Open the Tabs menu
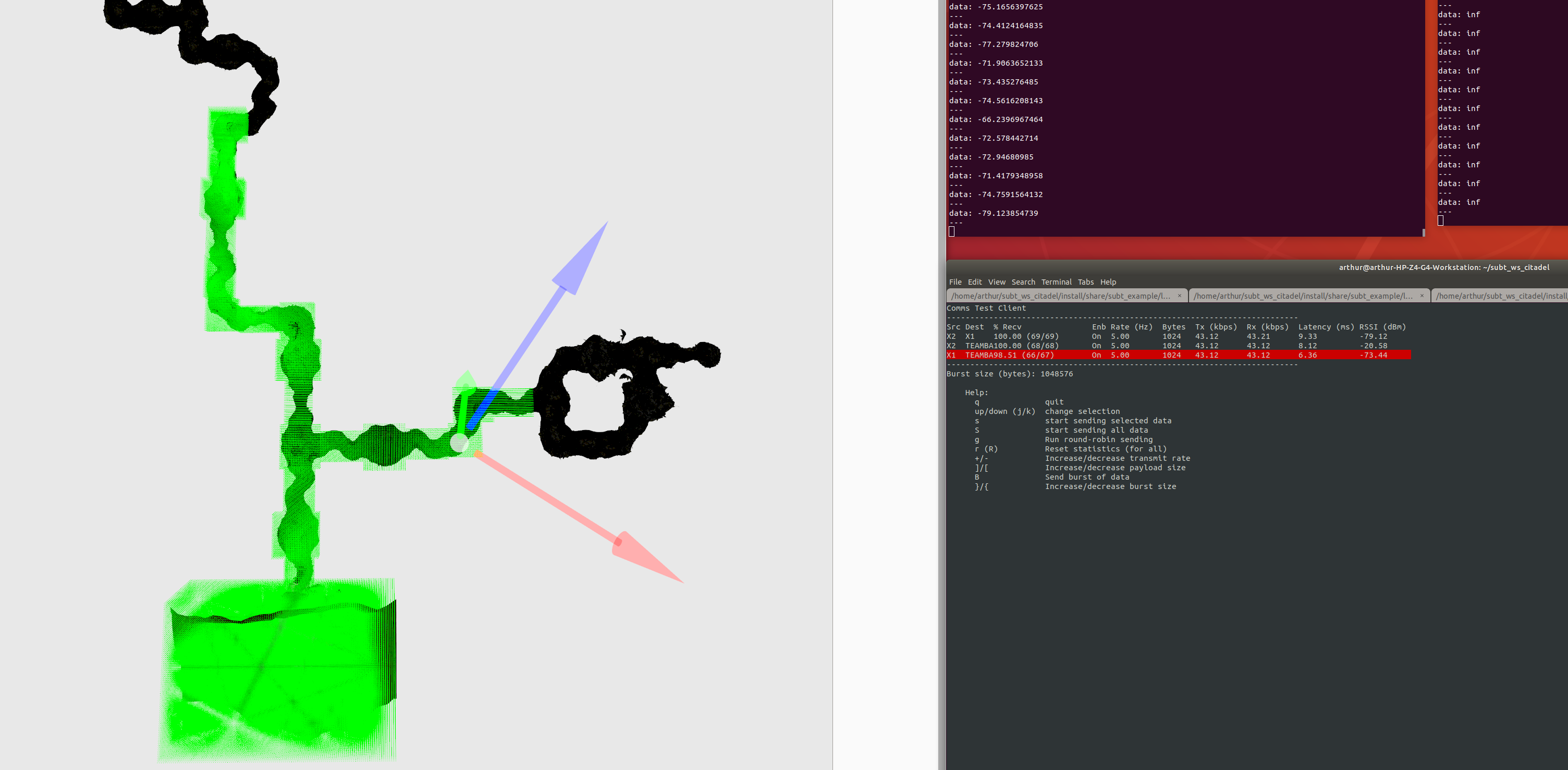The width and height of the screenshot is (1568, 770). [x=1085, y=282]
